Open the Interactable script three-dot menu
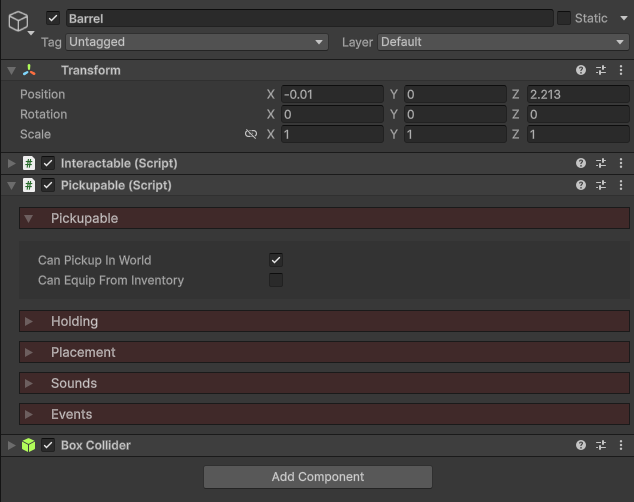The height and width of the screenshot is (502, 634). tap(621, 164)
